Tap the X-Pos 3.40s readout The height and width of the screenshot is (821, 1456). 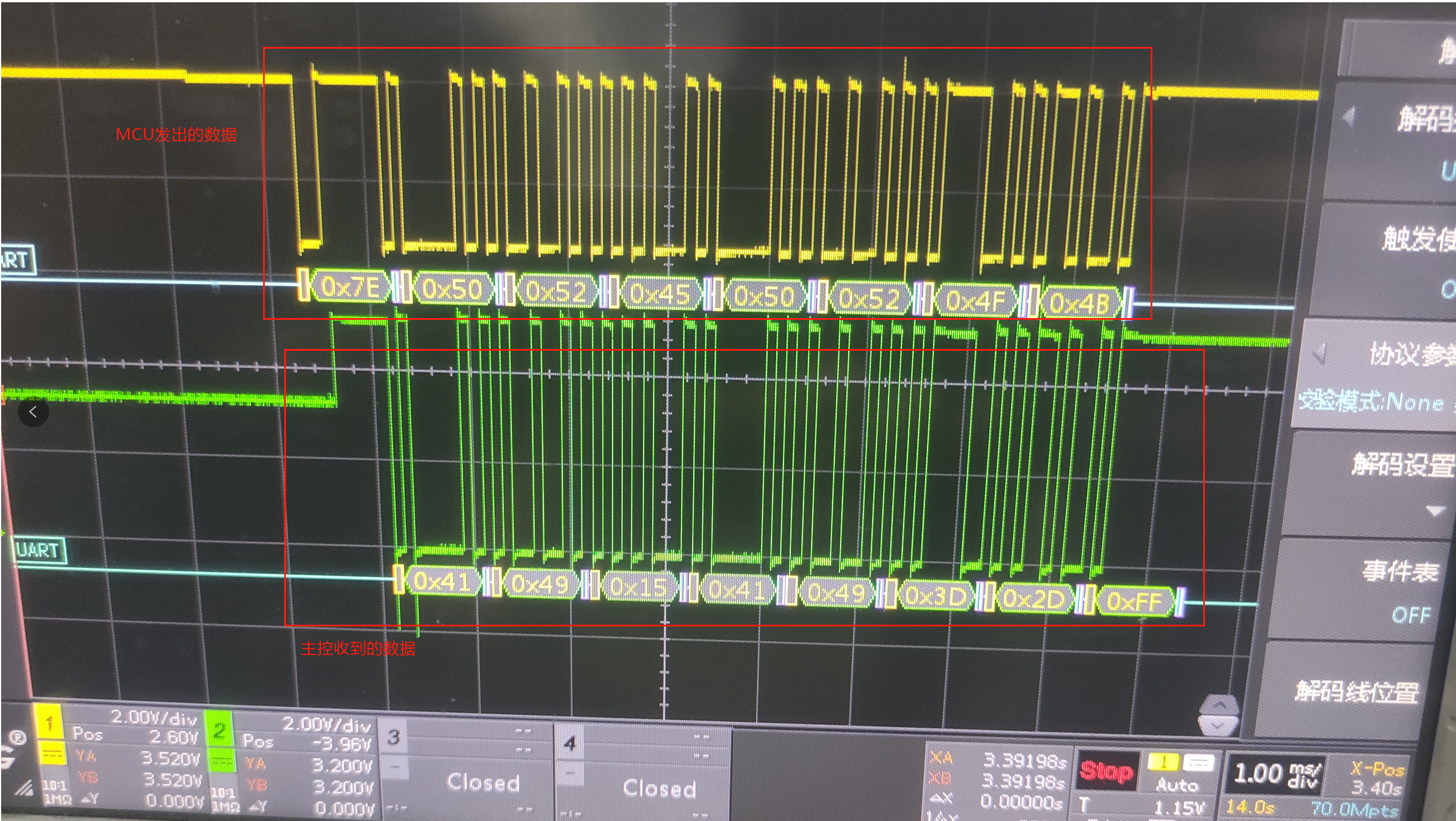pyautogui.click(x=1376, y=779)
